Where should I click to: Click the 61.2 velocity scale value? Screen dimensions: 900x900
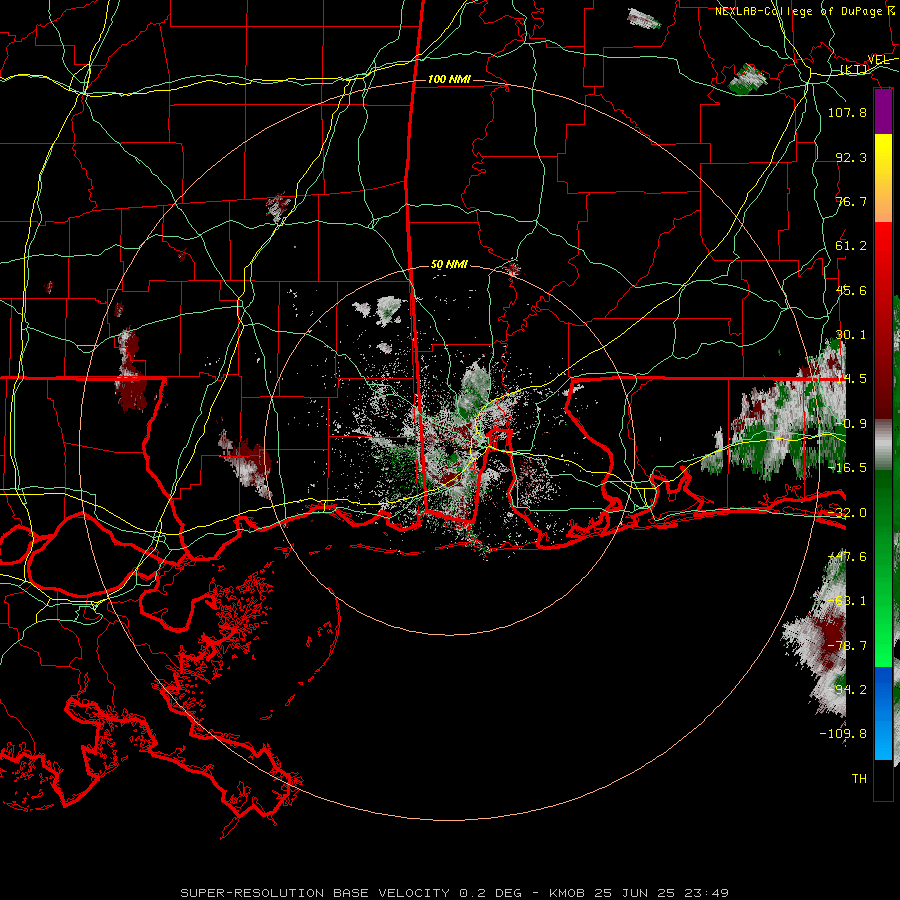[851, 246]
